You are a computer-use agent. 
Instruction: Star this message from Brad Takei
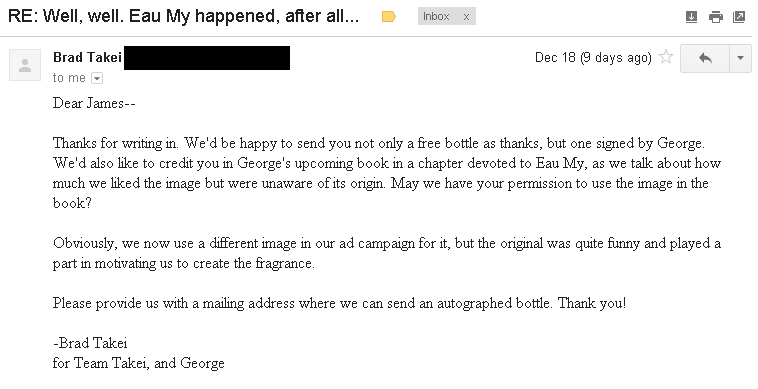(666, 57)
